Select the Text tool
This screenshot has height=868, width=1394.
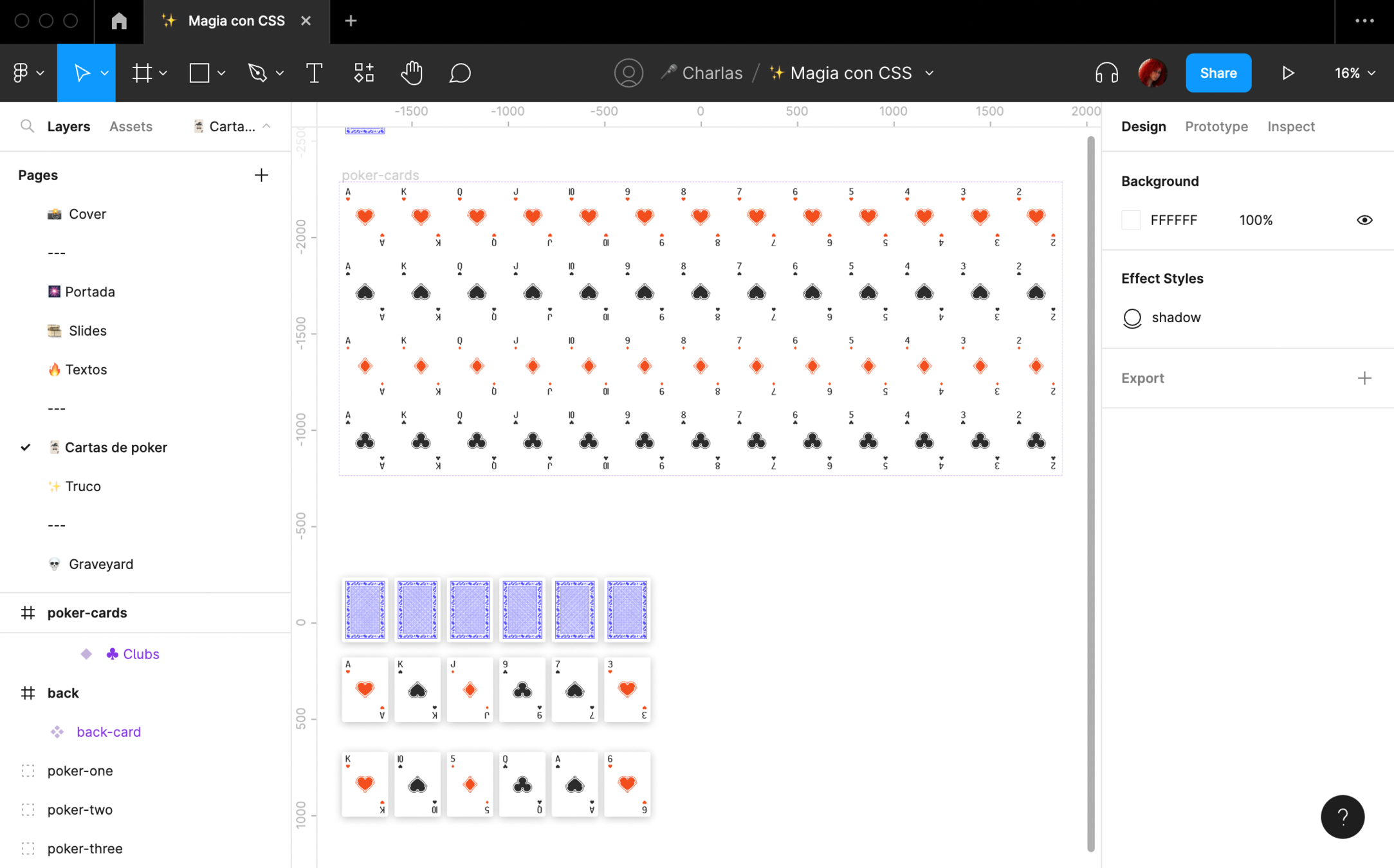(x=314, y=73)
